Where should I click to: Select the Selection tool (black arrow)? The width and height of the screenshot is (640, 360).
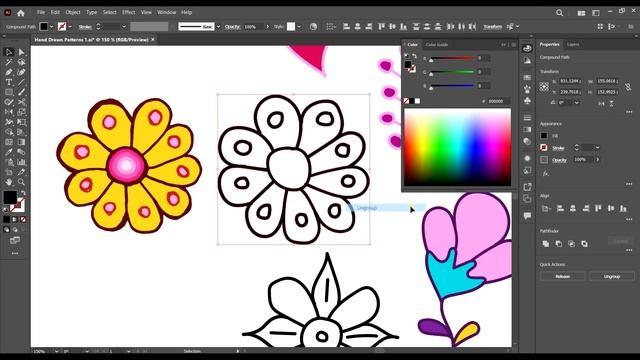point(9,52)
